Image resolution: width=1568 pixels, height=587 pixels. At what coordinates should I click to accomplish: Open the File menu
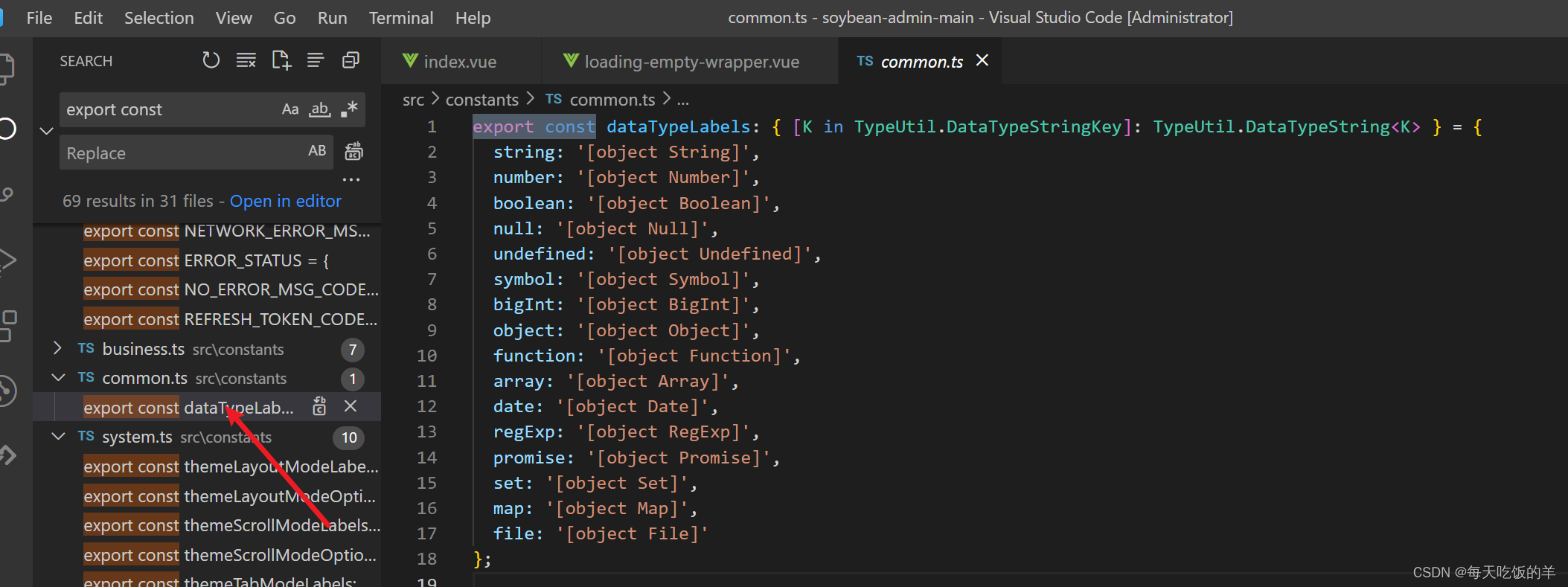click(39, 18)
